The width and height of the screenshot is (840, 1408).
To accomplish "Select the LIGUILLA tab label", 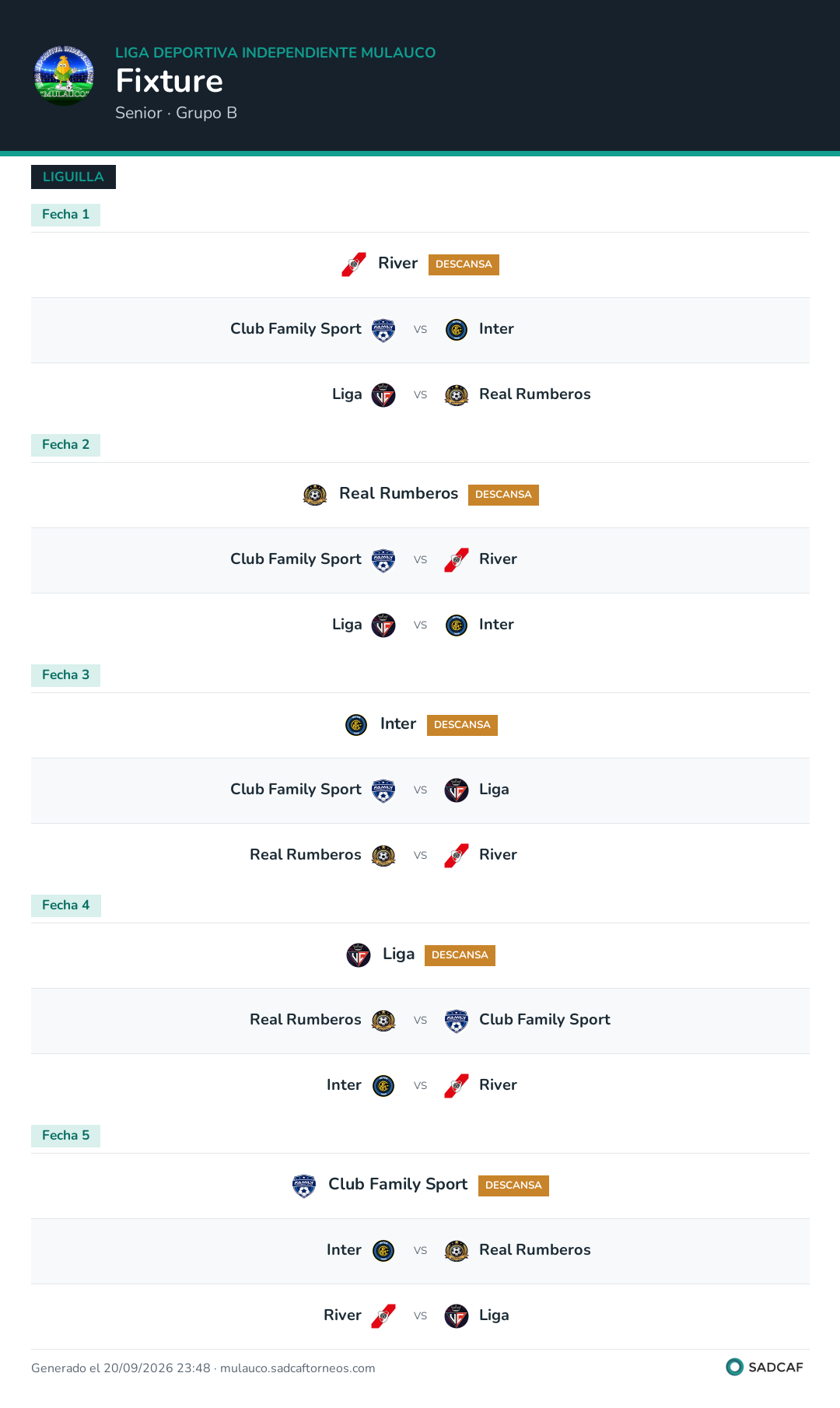I will pyautogui.click(x=73, y=177).
